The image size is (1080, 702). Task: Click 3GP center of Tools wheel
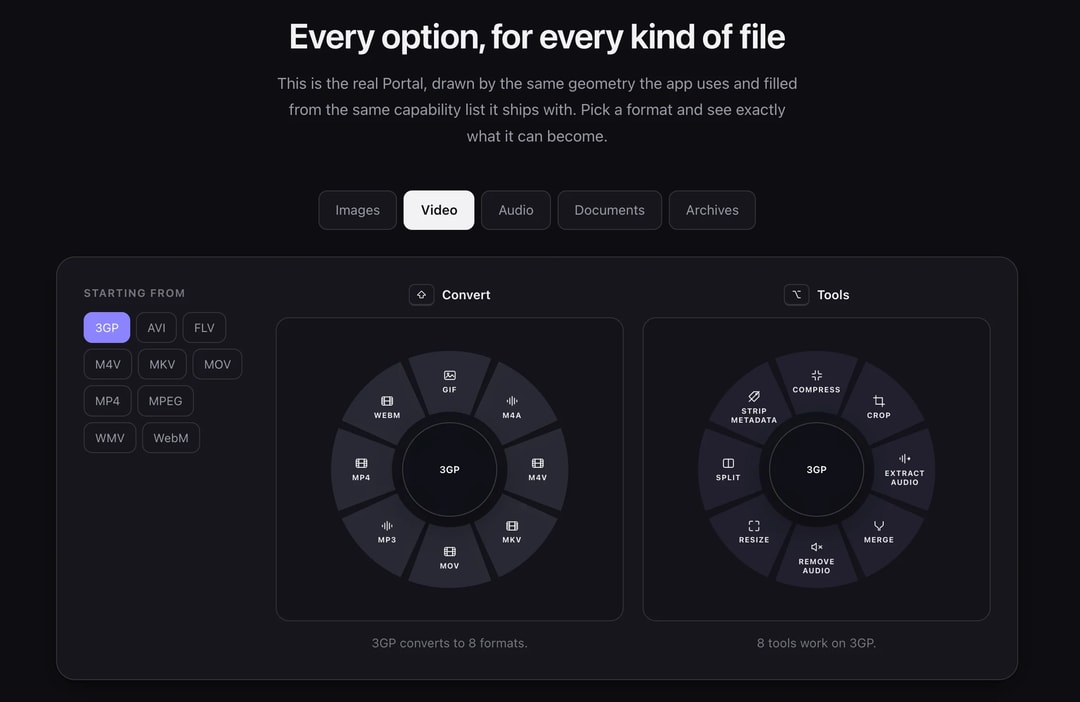tap(816, 469)
